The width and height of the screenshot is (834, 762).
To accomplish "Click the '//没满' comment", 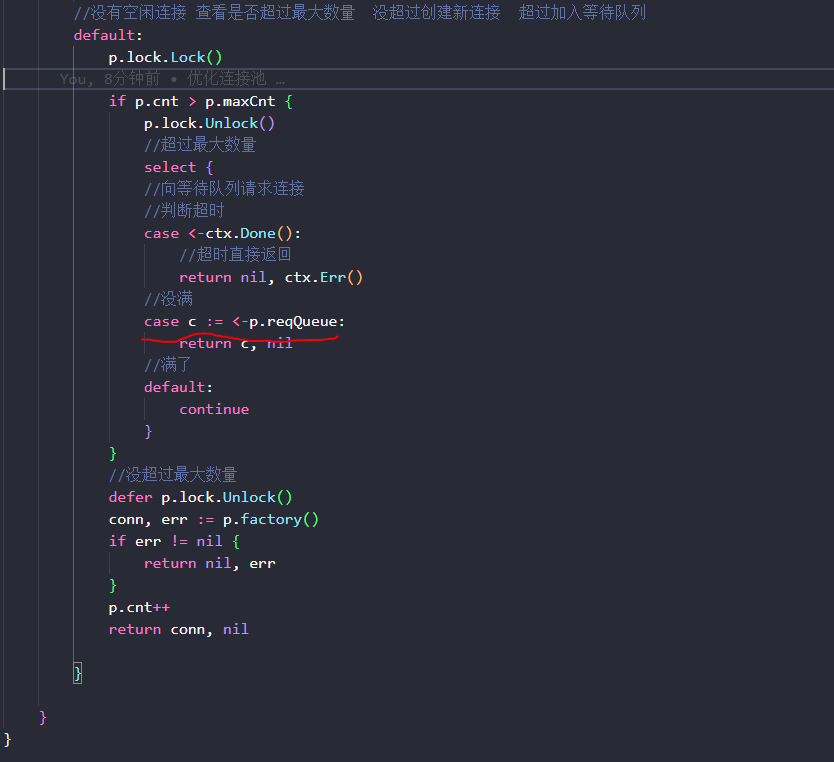I will click(x=168, y=299).
